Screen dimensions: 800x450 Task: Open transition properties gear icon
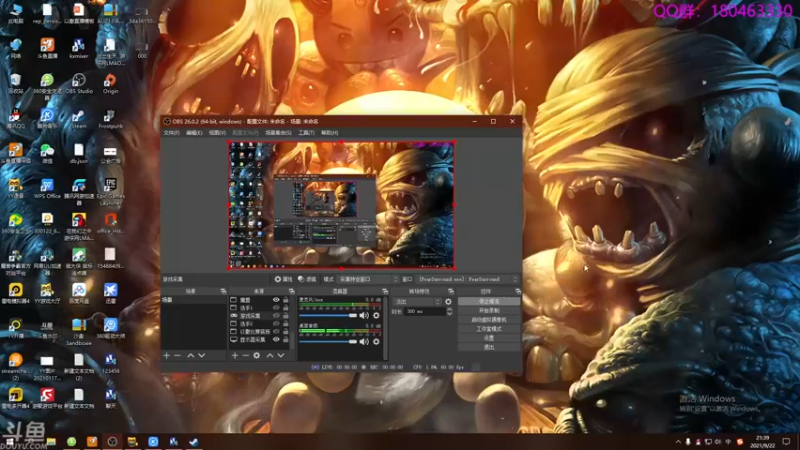click(x=448, y=302)
